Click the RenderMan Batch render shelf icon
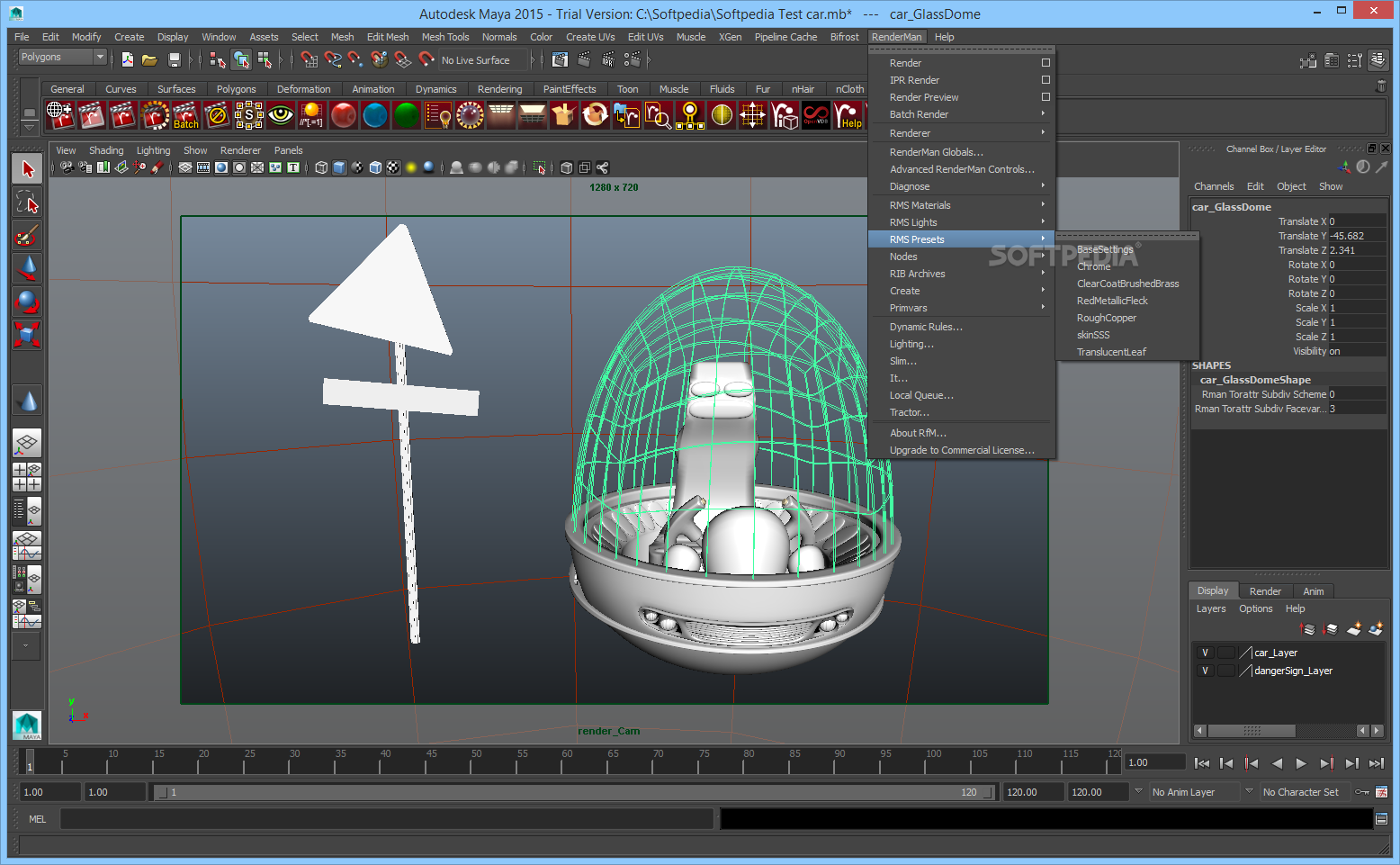1400x865 pixels. point(185,115)
